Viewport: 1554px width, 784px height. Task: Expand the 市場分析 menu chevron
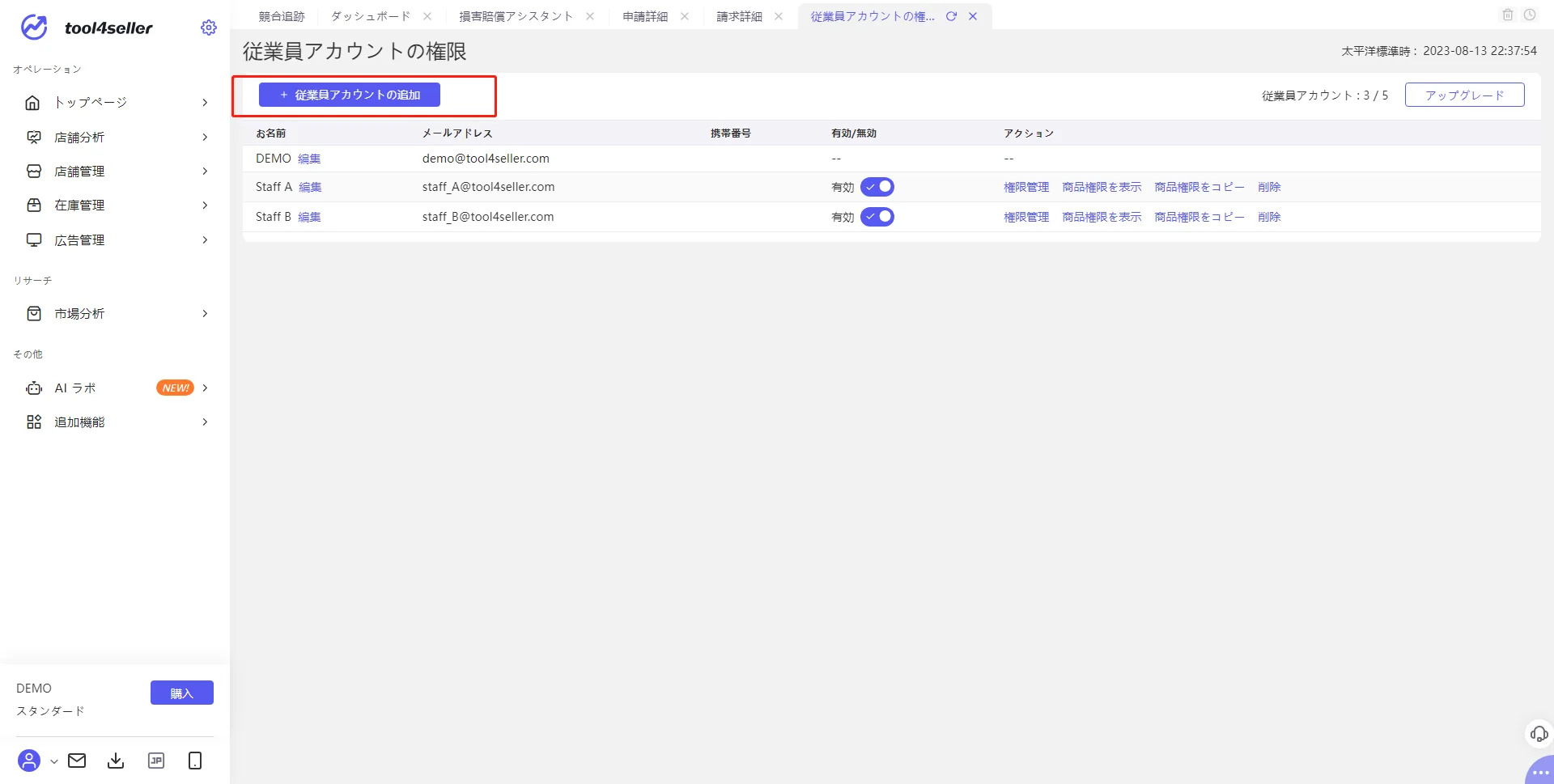[x=205, y=314]
